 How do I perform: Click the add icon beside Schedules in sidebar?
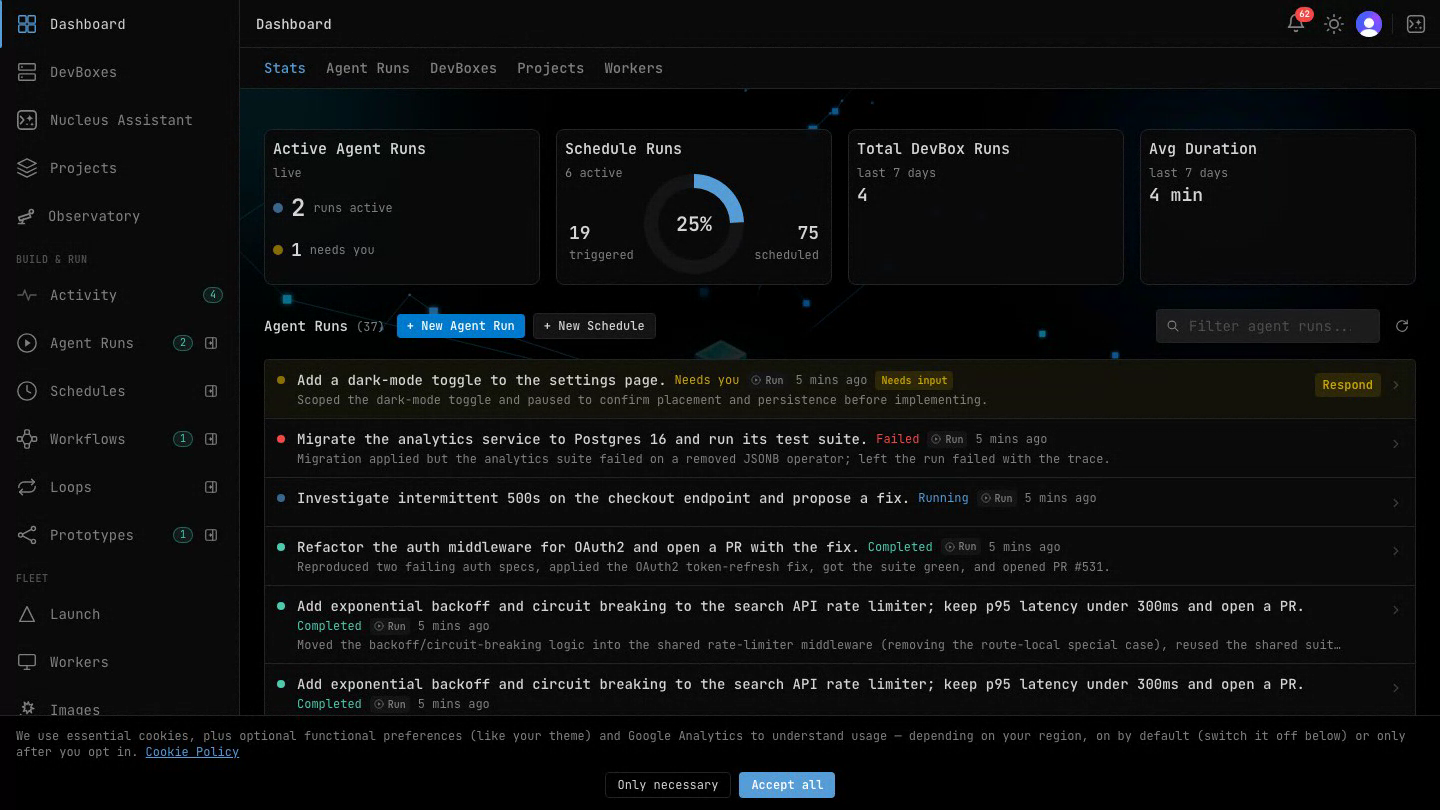pos(211,391)
